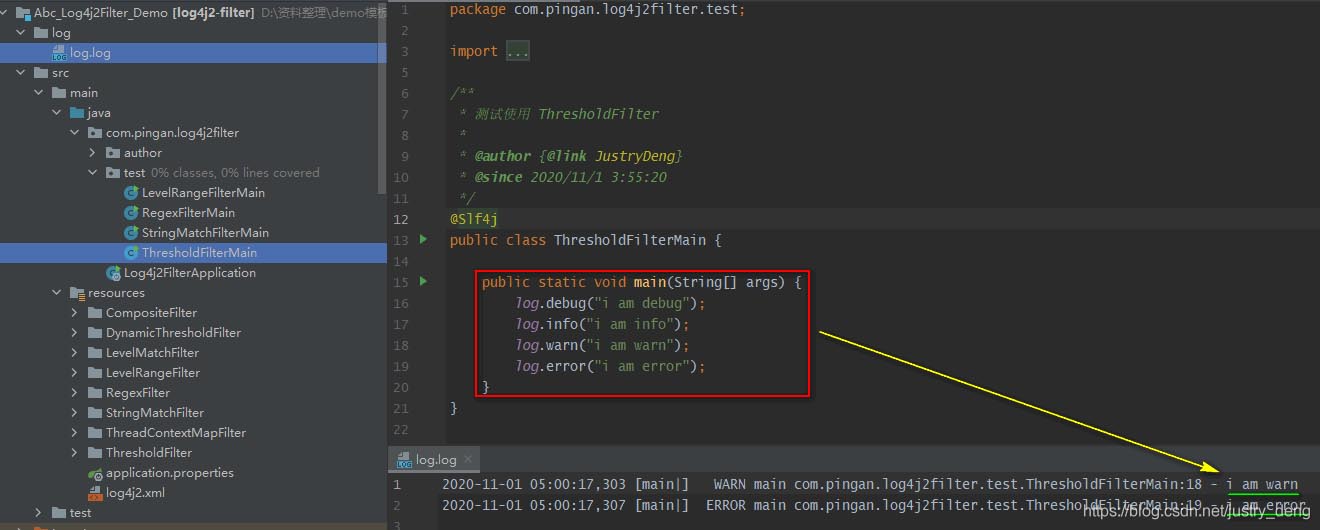Click the LevelMatchFilter folder icon

point(95,353)
